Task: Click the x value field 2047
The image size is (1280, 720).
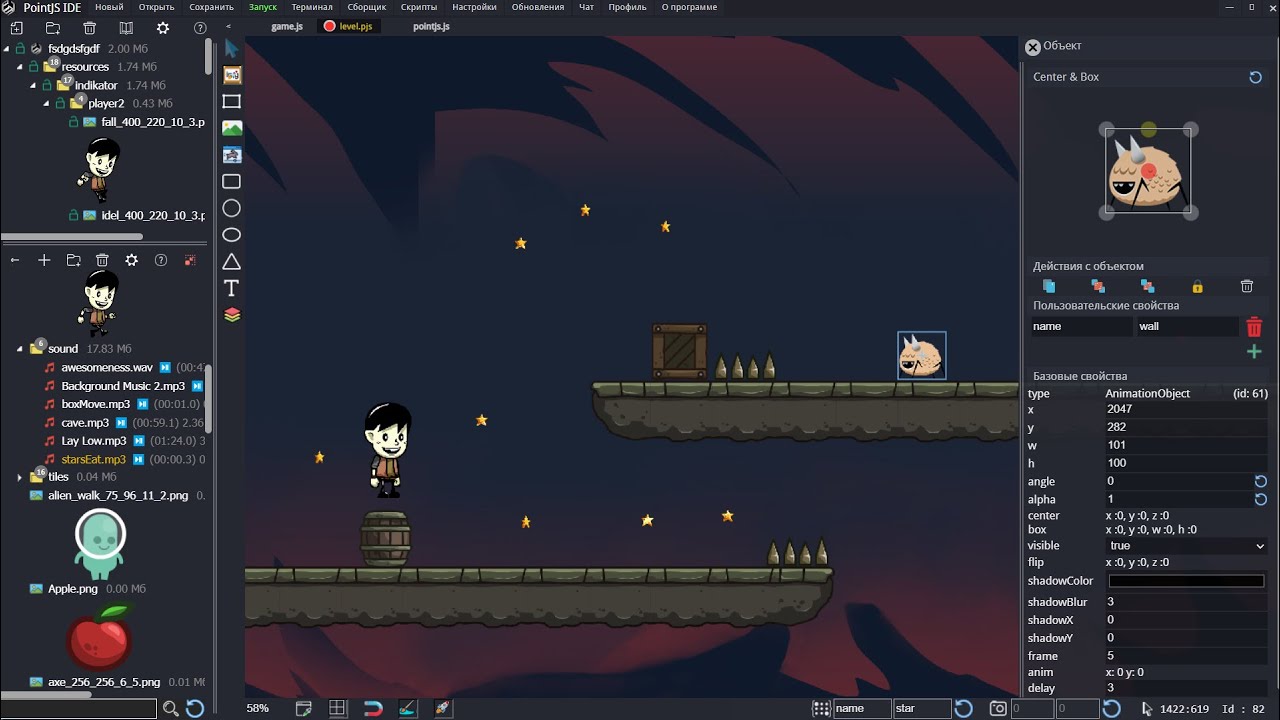Action: (1186, 410)
